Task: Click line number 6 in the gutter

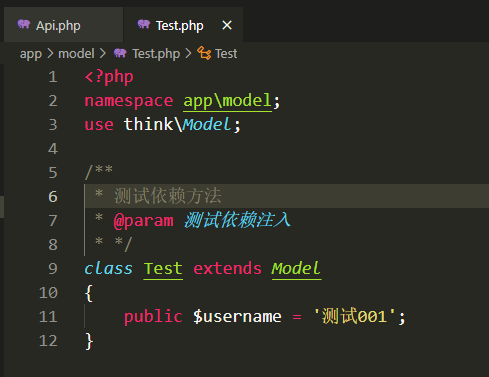Action: point(53,197)
